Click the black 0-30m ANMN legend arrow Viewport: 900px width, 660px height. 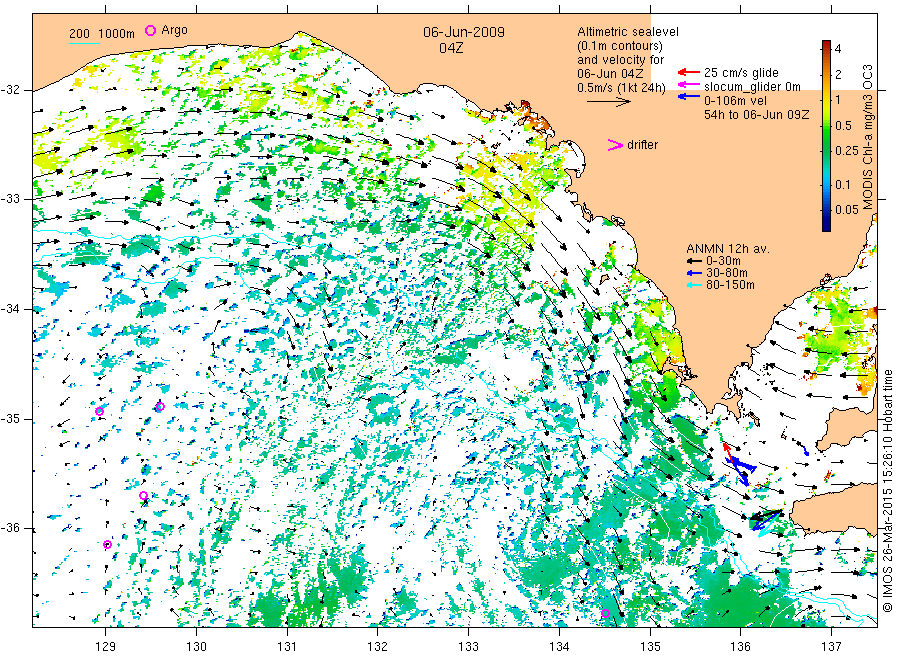[x=695, y=261]
